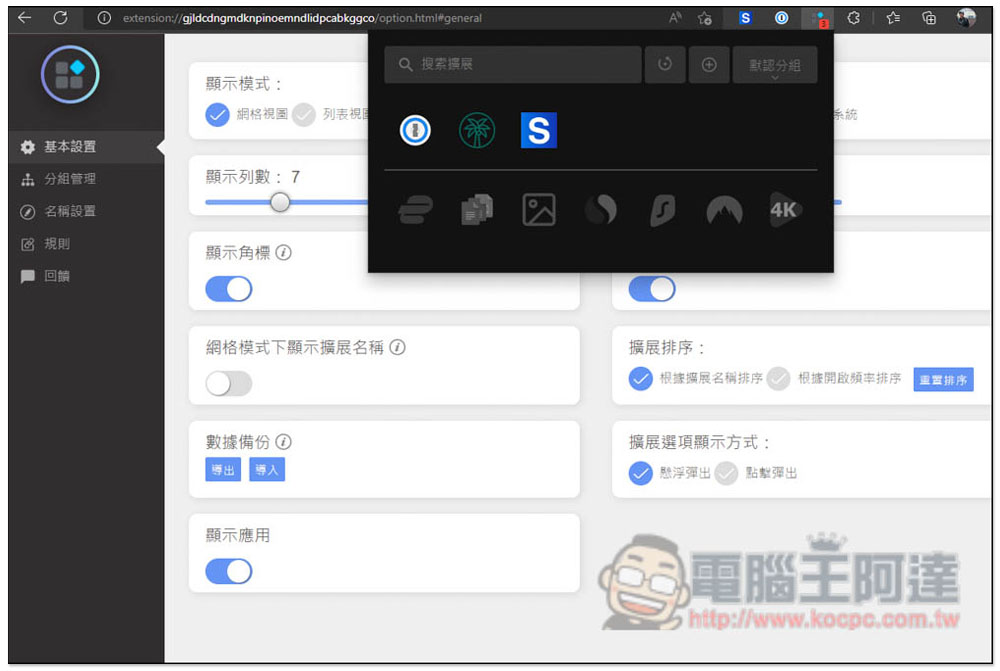Image resolution: width=1000 pixels, height=671 pixels.
Task: Click the 顯示列數 slider handle
Action: pyautogui.click(x=279, y=202)
